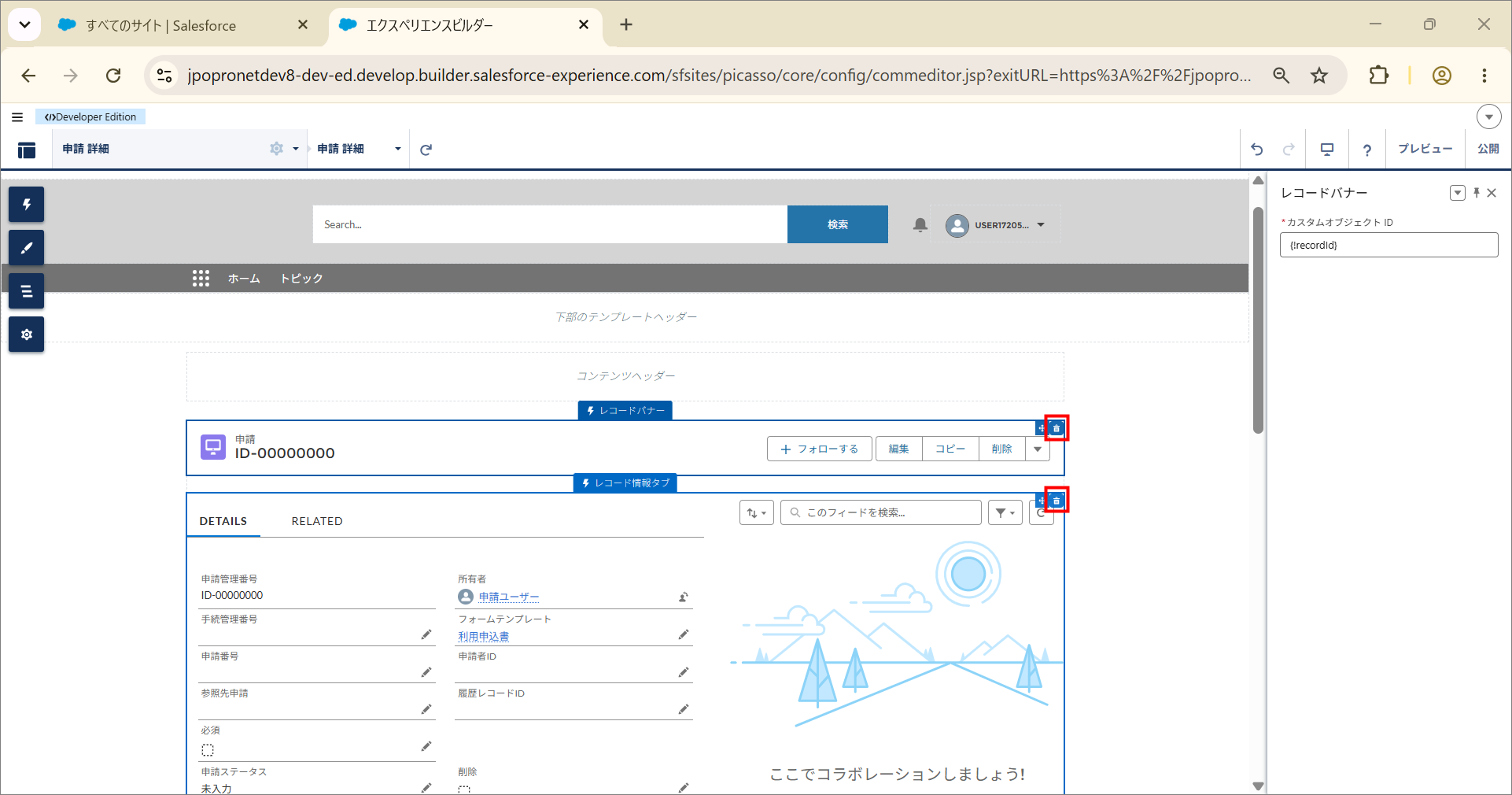The height and width of the screenshot is (795, 1512).
Task: Switch to the すべてのサイト | Salesforce browser tab
Action: pyautogui.click(x=161, y=25)
